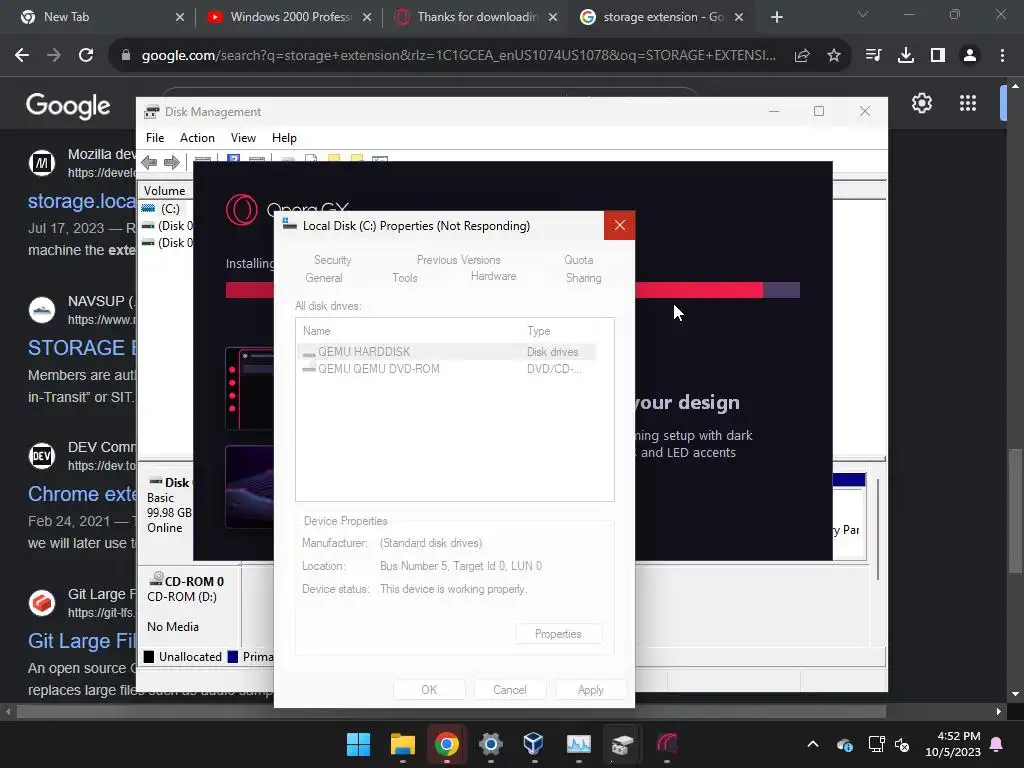The height and width of the screenshot is (768, 1024).
Task: Open VirtualBox from the taskbar
Action: click(x=534, y=744)
